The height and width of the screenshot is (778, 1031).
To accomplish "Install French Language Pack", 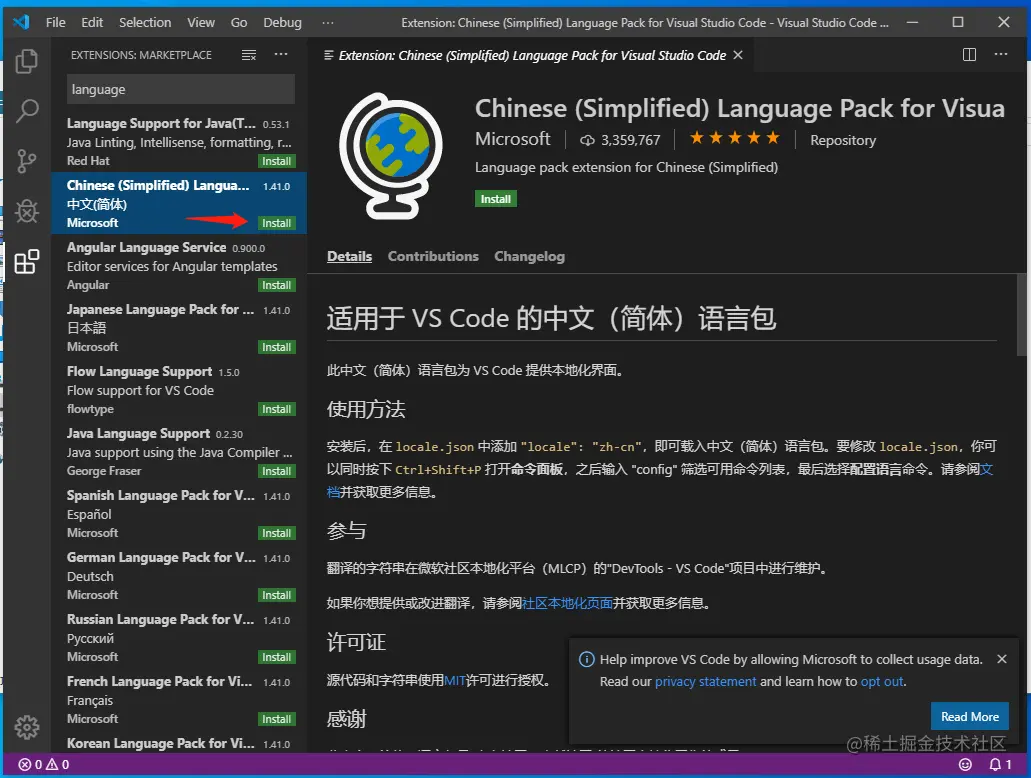I will tap(276, 719).
